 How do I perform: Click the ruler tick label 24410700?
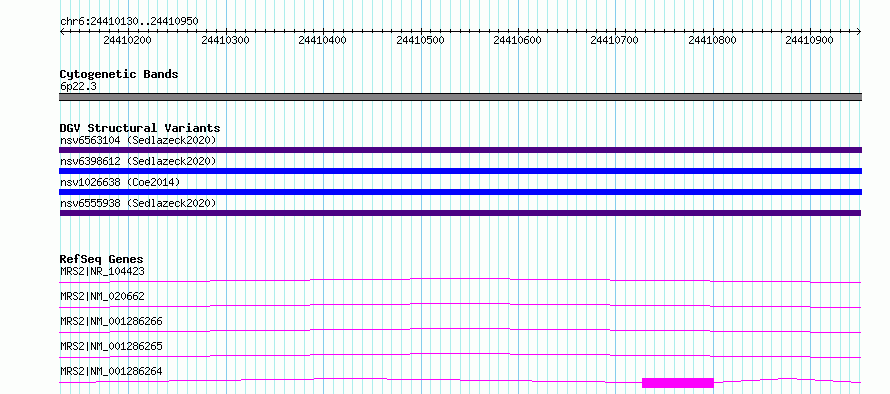(x=615, y=40)
